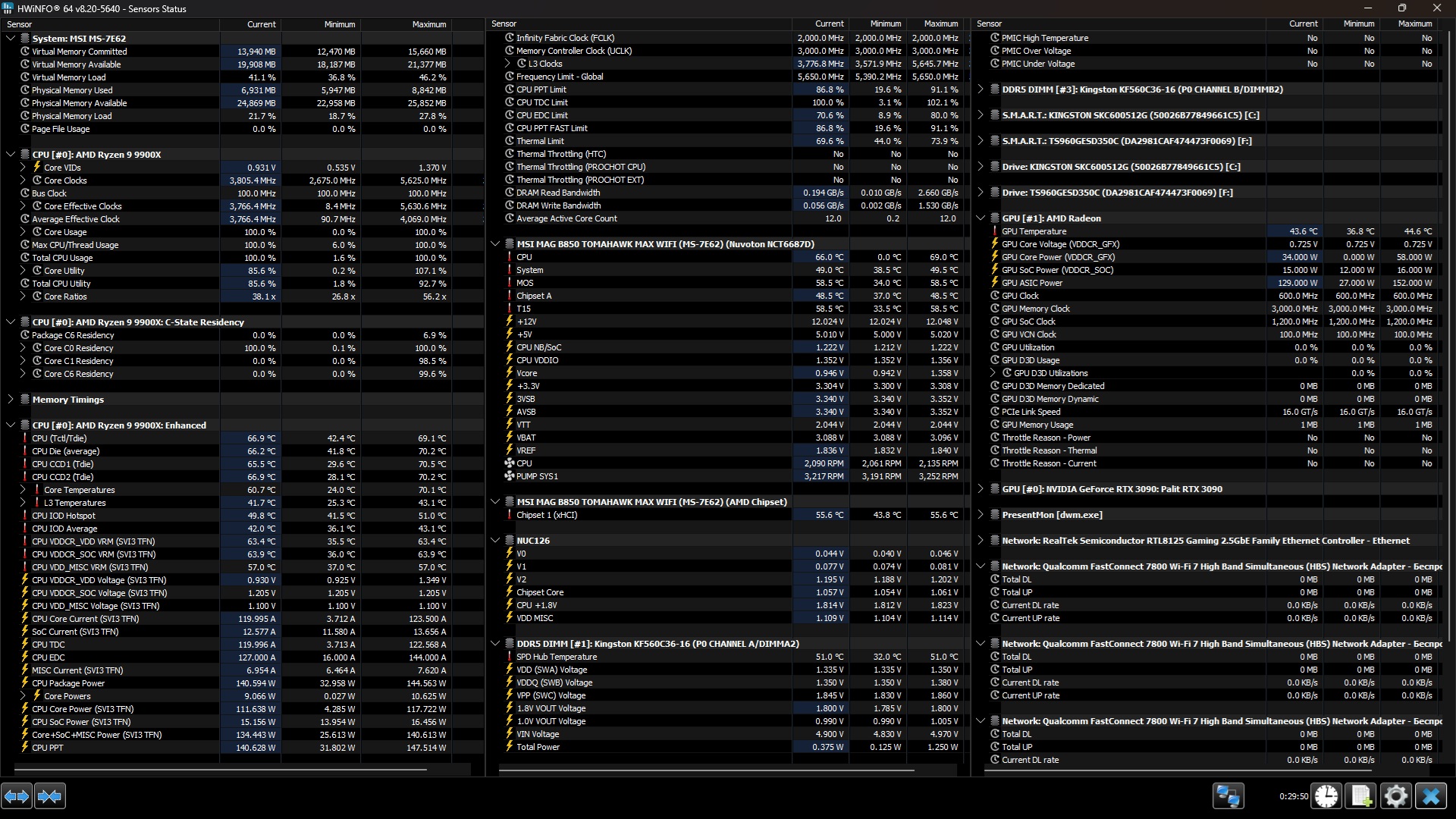Collapse the GPU [#1]: AMD Radeon group
The height and width of the screenshot is (819, 1456).
coord(981,218)
